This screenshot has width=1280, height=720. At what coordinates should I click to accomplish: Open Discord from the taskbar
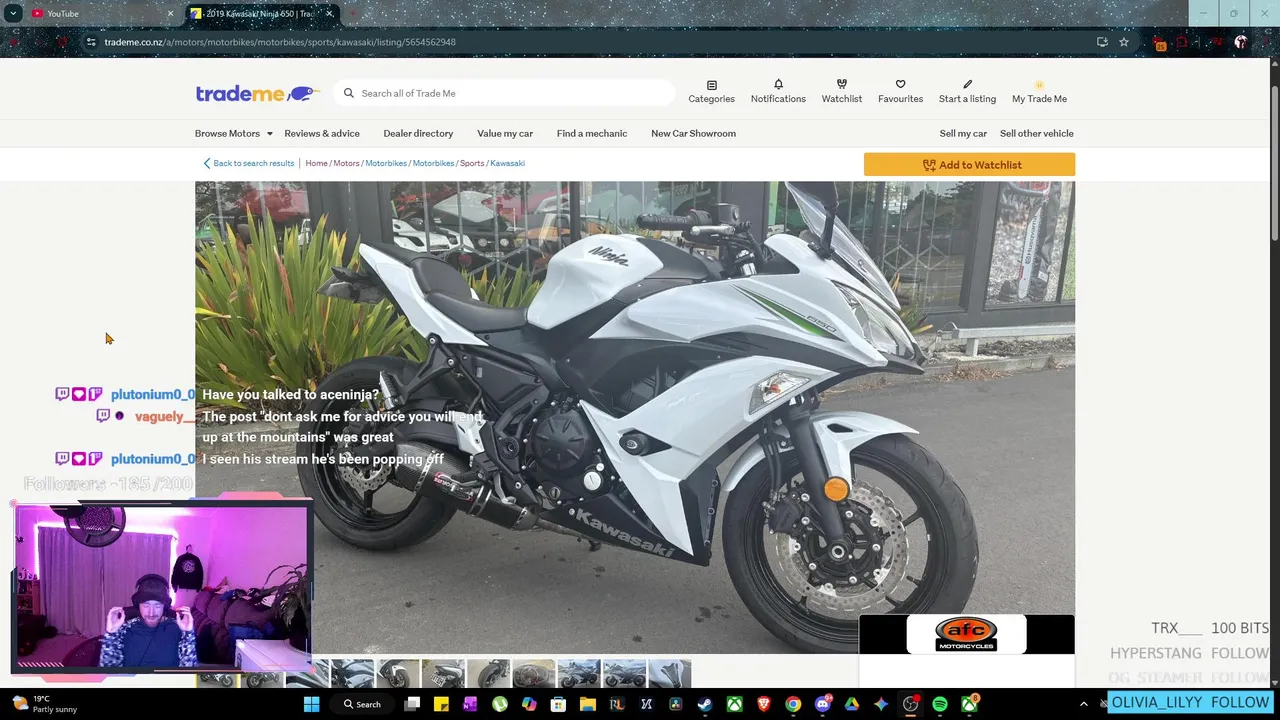pyautogui.click(x=823, y=704)
